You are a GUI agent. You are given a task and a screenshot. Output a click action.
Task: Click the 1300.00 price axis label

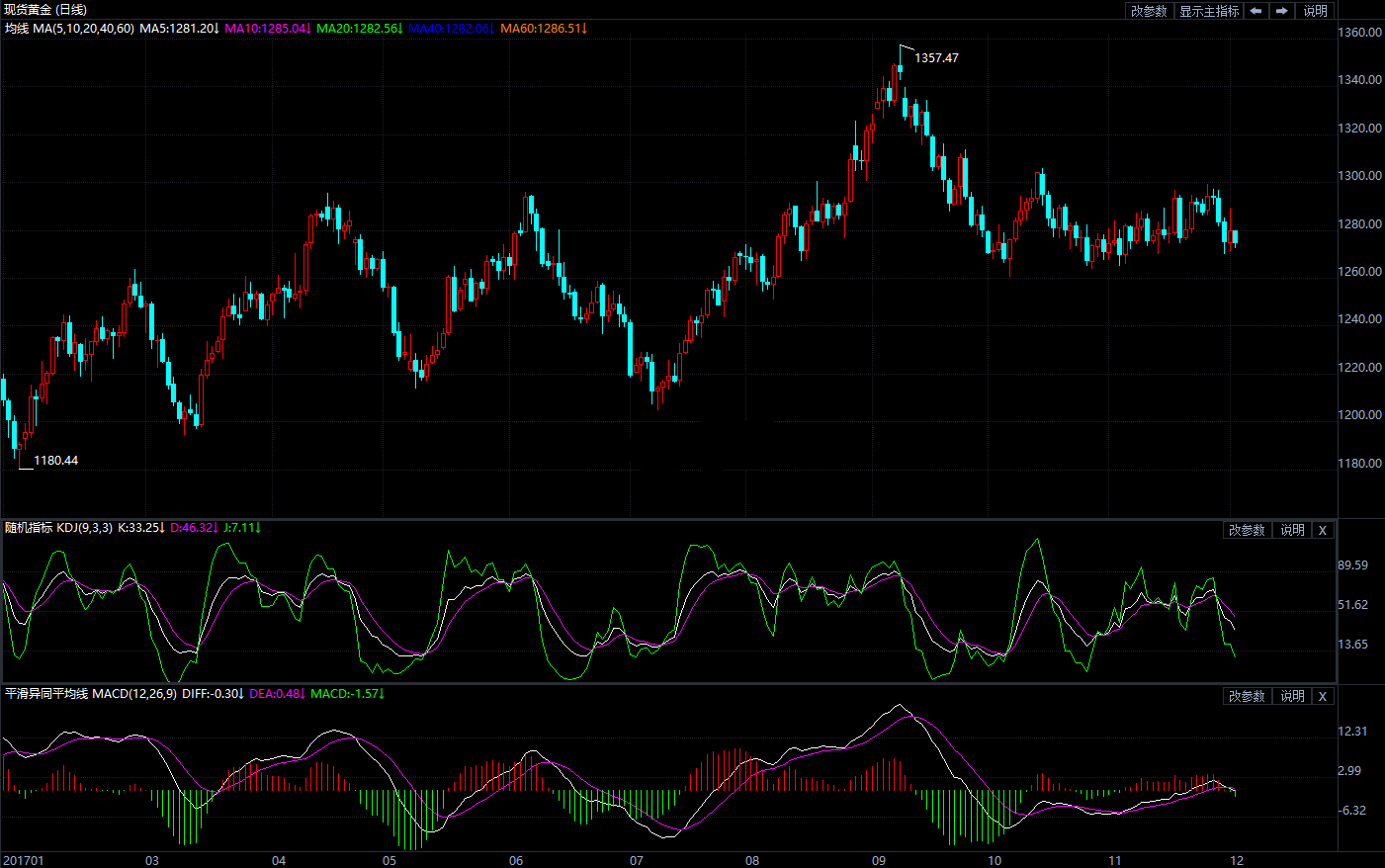(1359, 176)
